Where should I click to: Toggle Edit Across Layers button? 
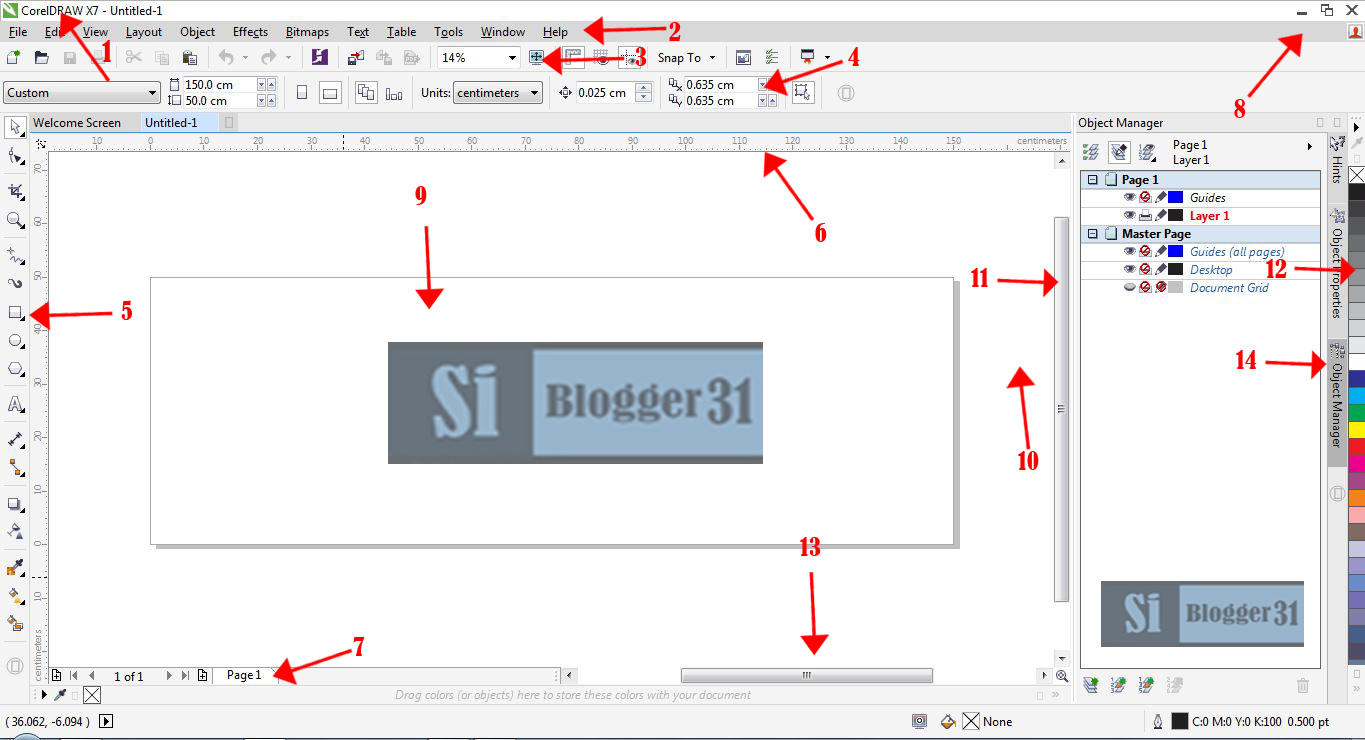coord(1120,152)
